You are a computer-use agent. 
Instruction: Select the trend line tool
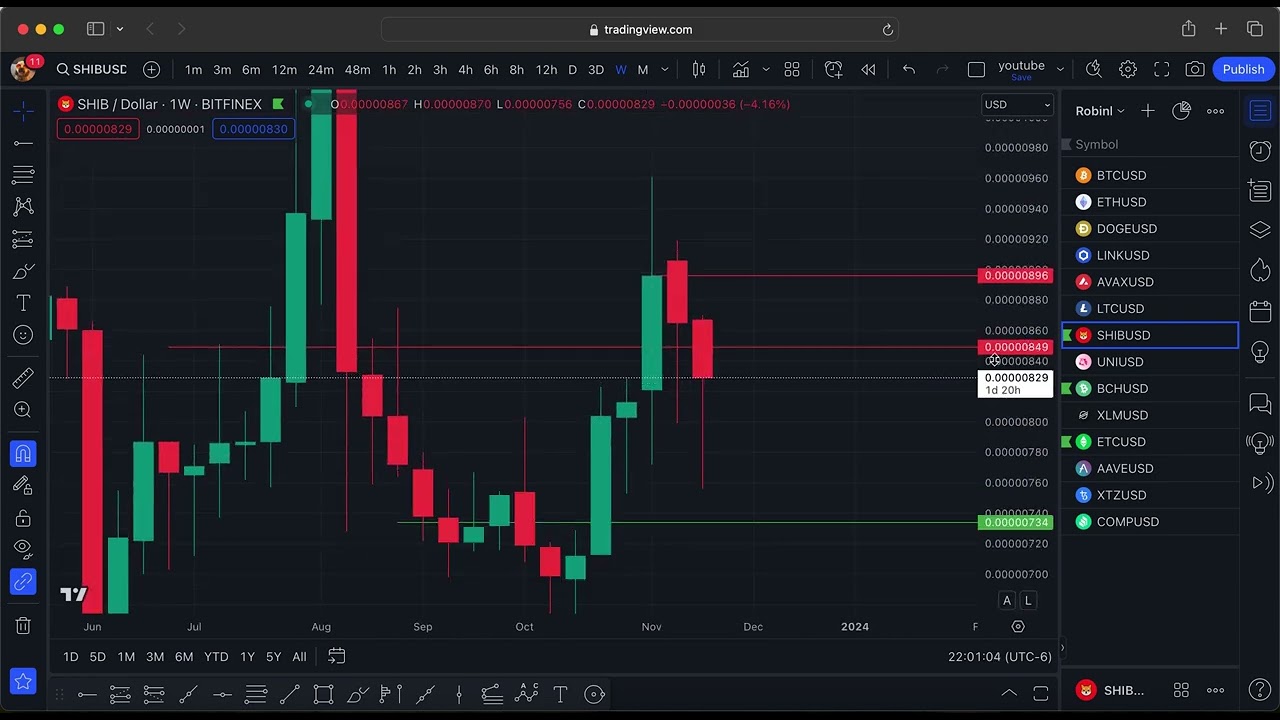[23, 143]
